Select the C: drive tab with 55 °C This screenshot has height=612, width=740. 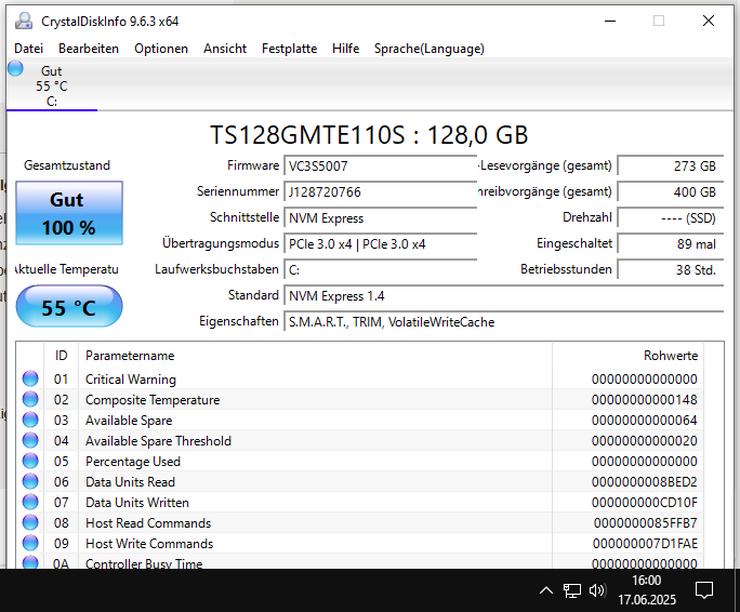point(51,86)
